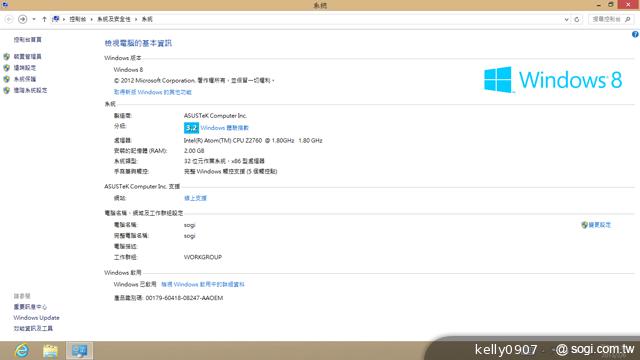This screenshot has width=640, height=360.
Task: Open 控制台首頁 in the sidebar
Action: (x=28, y=40)
